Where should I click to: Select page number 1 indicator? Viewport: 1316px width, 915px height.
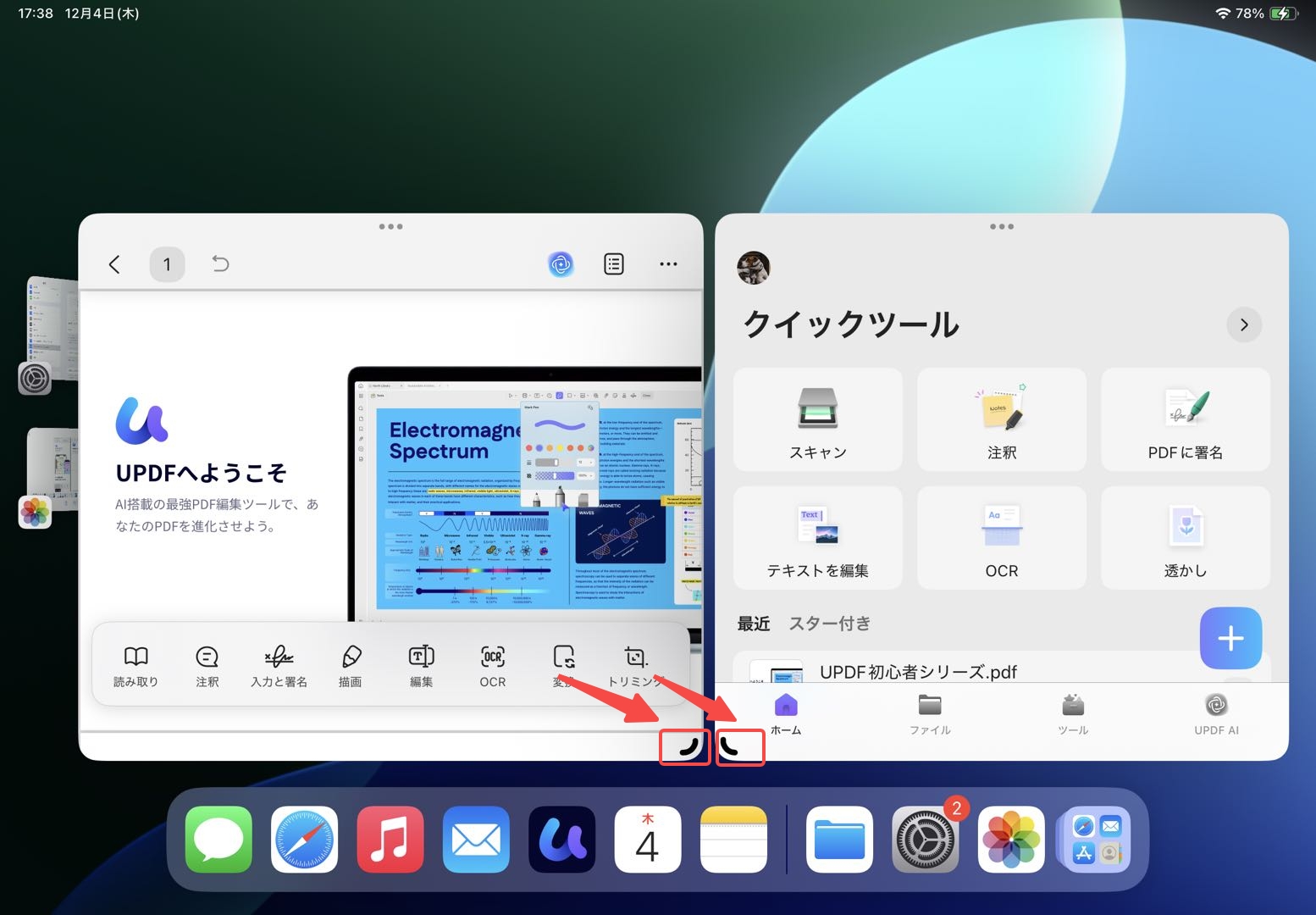(x=167, y=264)
